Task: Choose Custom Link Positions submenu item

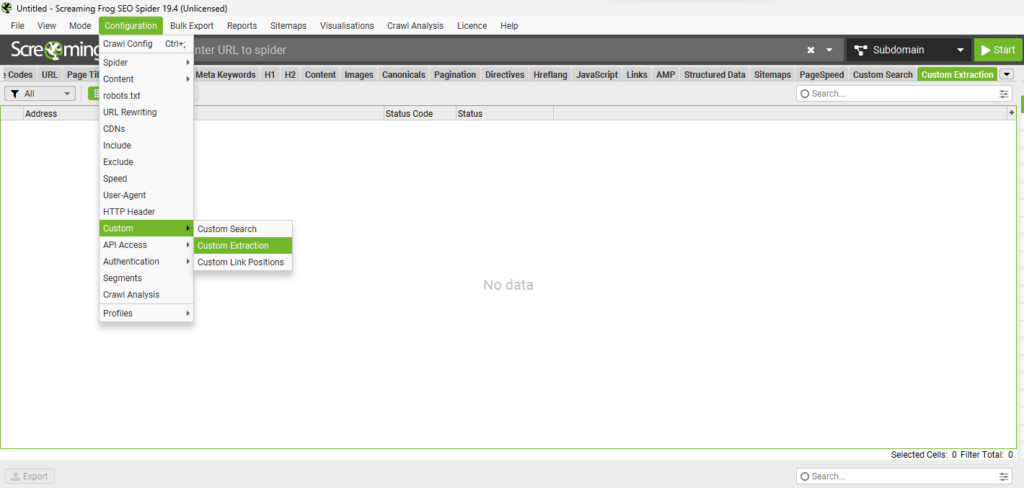Action: [243, 262]
